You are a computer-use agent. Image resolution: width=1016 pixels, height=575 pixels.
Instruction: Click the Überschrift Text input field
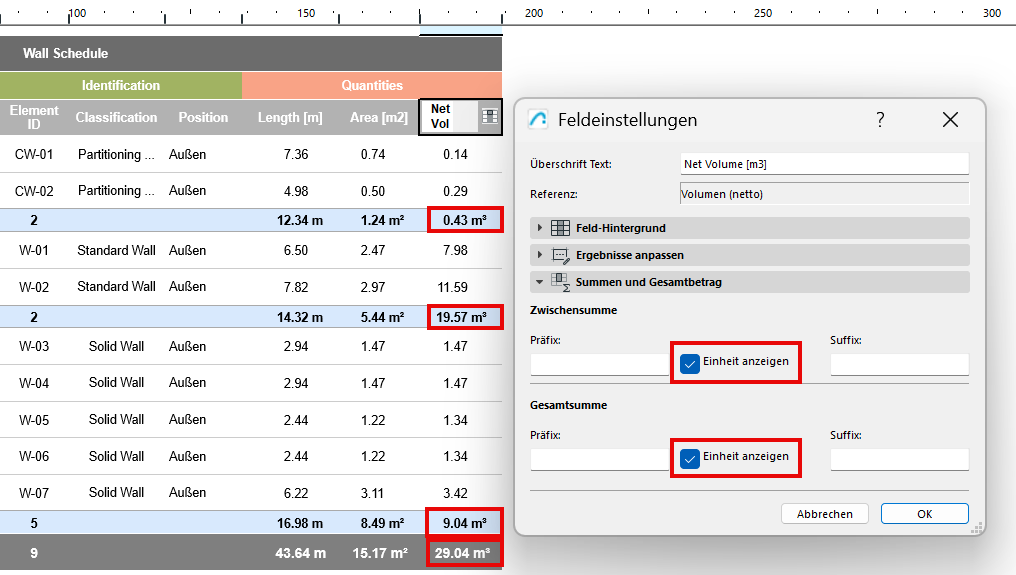click(x=824, y=164)
